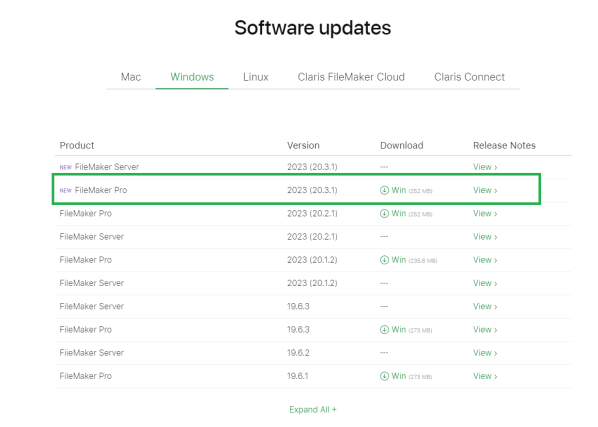Click FileMaker Pro name in 20.2.1 row
The width and height of the screenshot is (598, 427).
point(85,214)
